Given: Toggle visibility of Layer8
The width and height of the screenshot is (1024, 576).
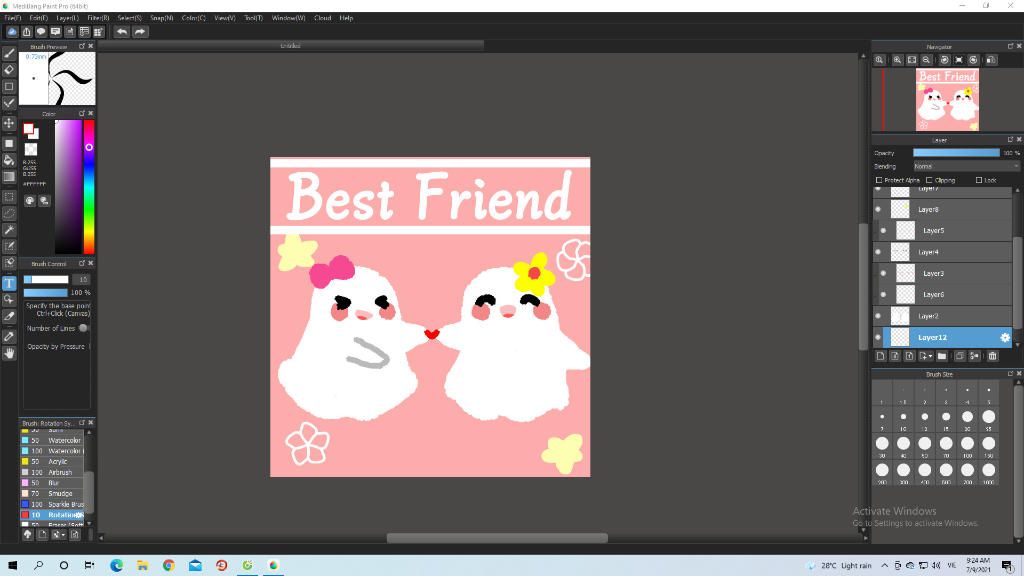Looking at the screenshot, I should pos(878,210).
